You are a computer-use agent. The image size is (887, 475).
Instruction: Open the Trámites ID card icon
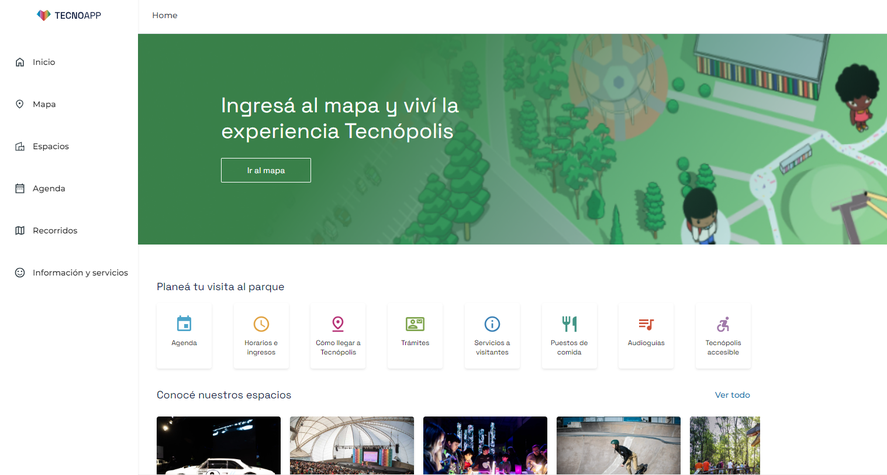415,324
